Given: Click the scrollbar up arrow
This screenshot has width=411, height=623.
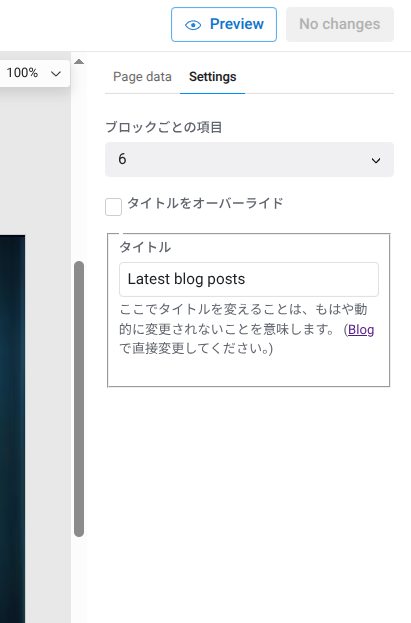Looking at the screenshot, I should (79, 62).
